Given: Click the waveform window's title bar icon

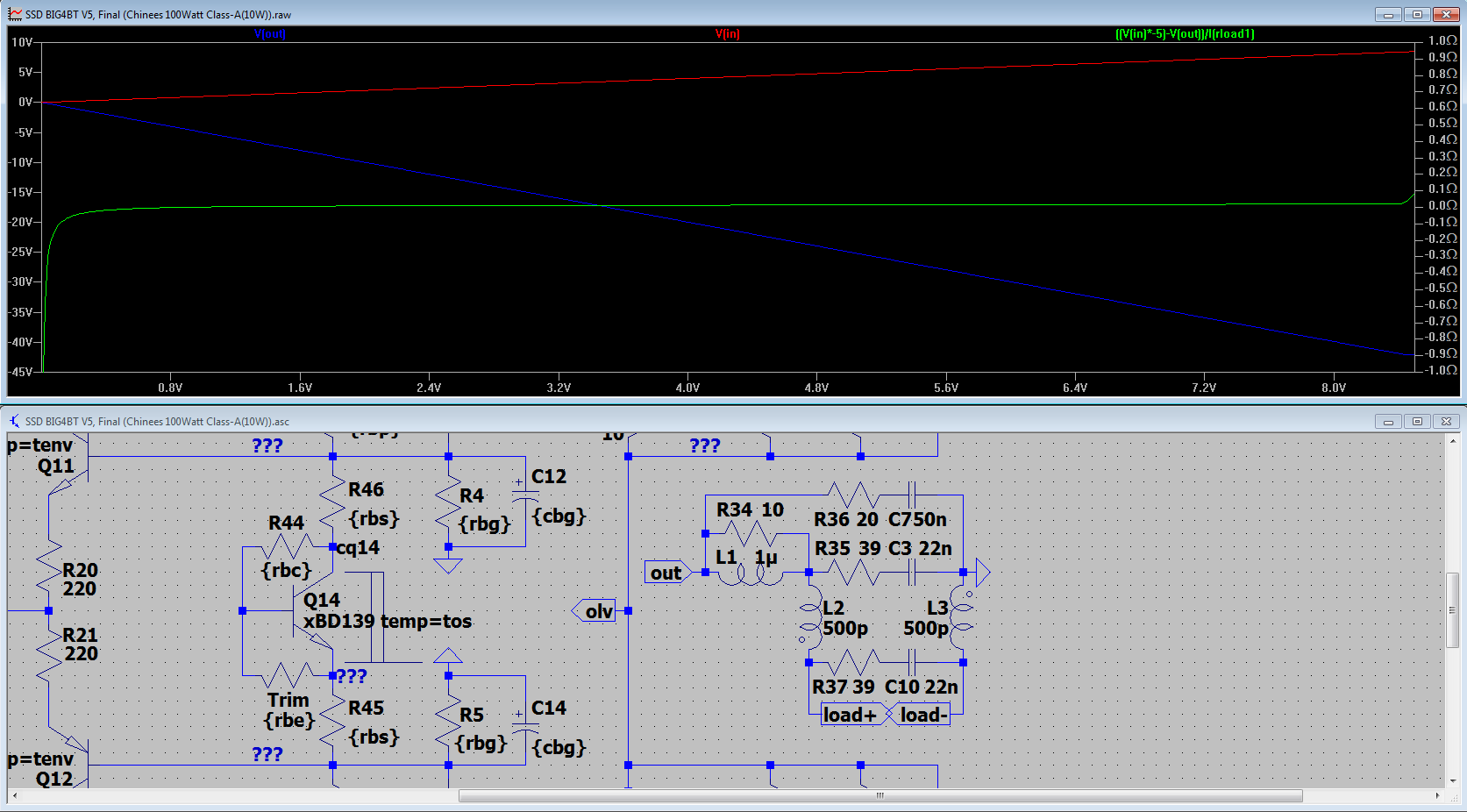Looking at the screenshot, I should click(15, 14).
